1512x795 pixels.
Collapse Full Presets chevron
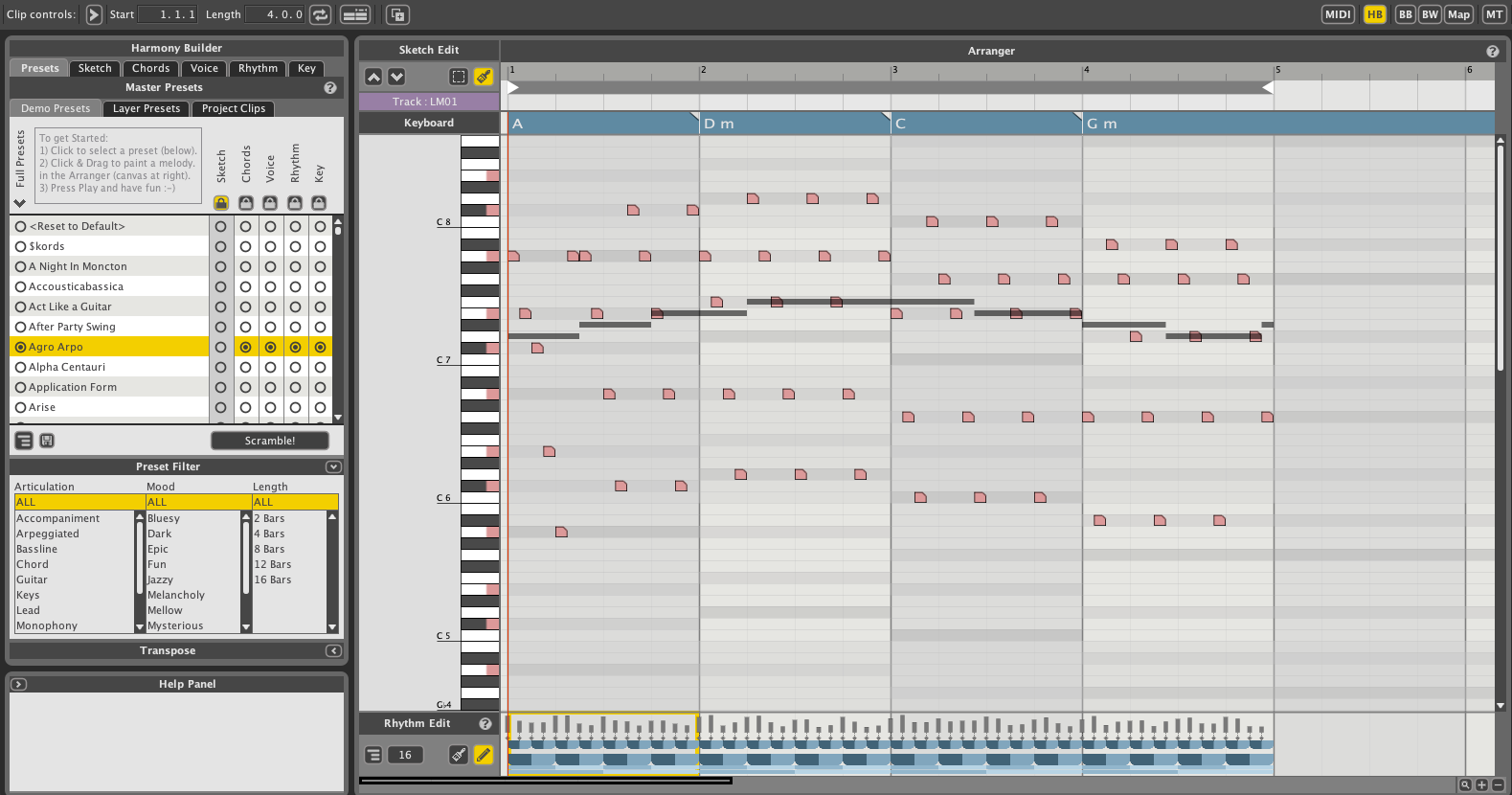coord(20,203)
